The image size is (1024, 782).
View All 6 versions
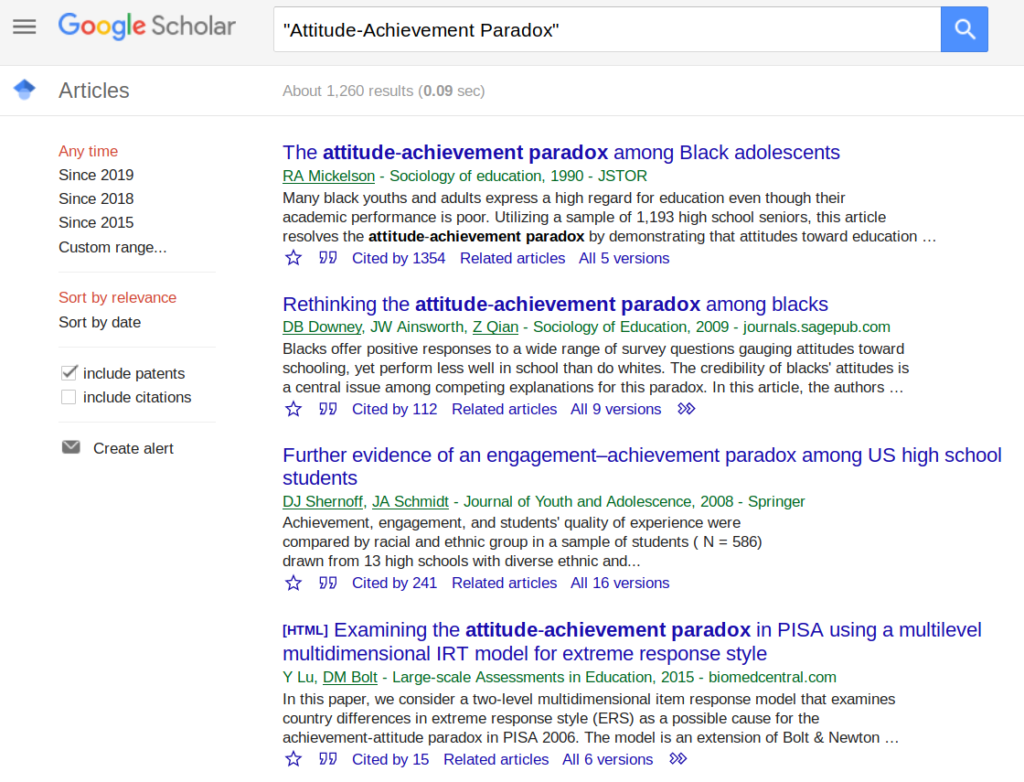(607, 759)
